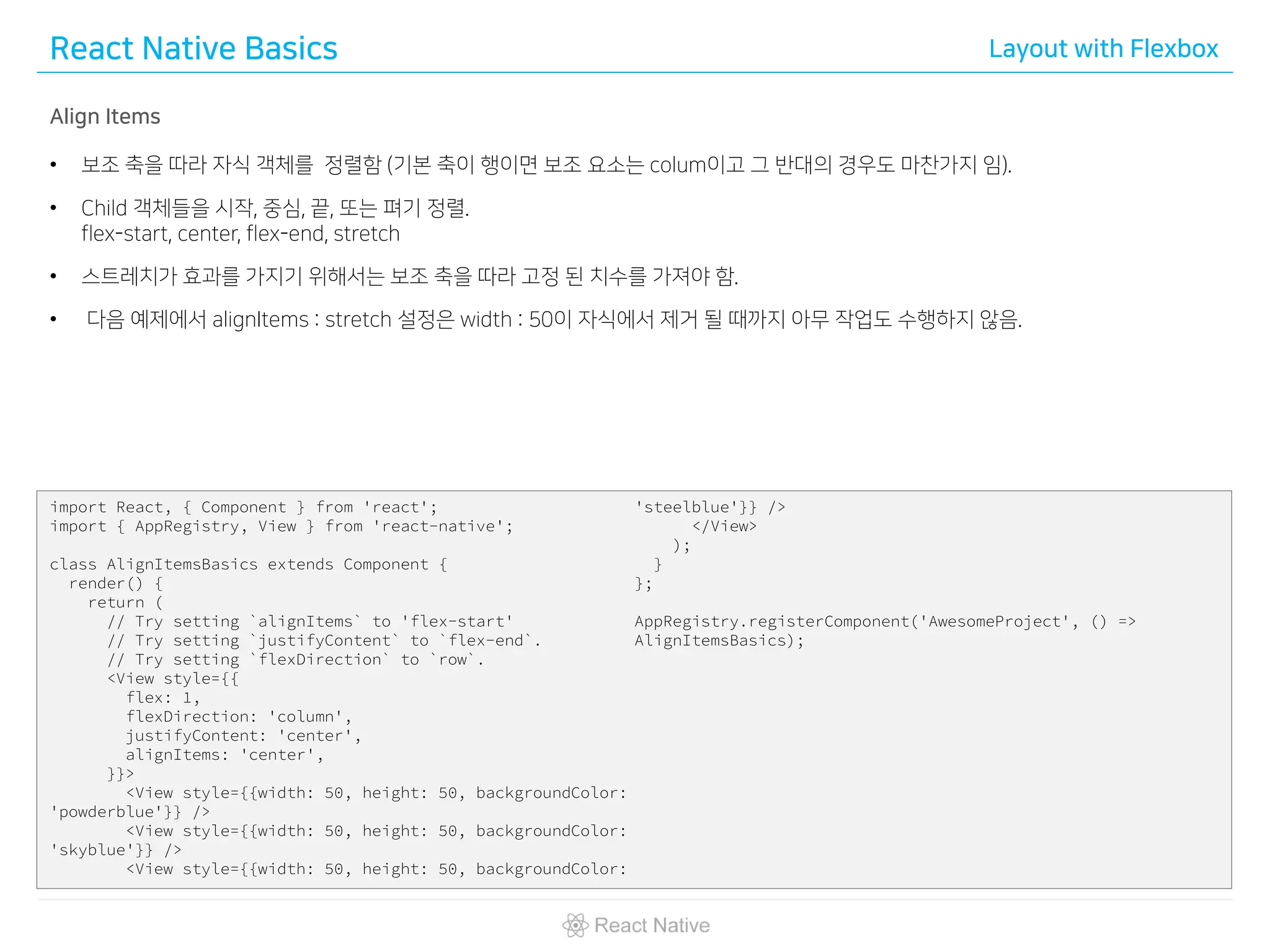This screenshot has height=952, width=1270.
Task: Click the React atom logo icon in footer
Action: [x=575, y=925]
